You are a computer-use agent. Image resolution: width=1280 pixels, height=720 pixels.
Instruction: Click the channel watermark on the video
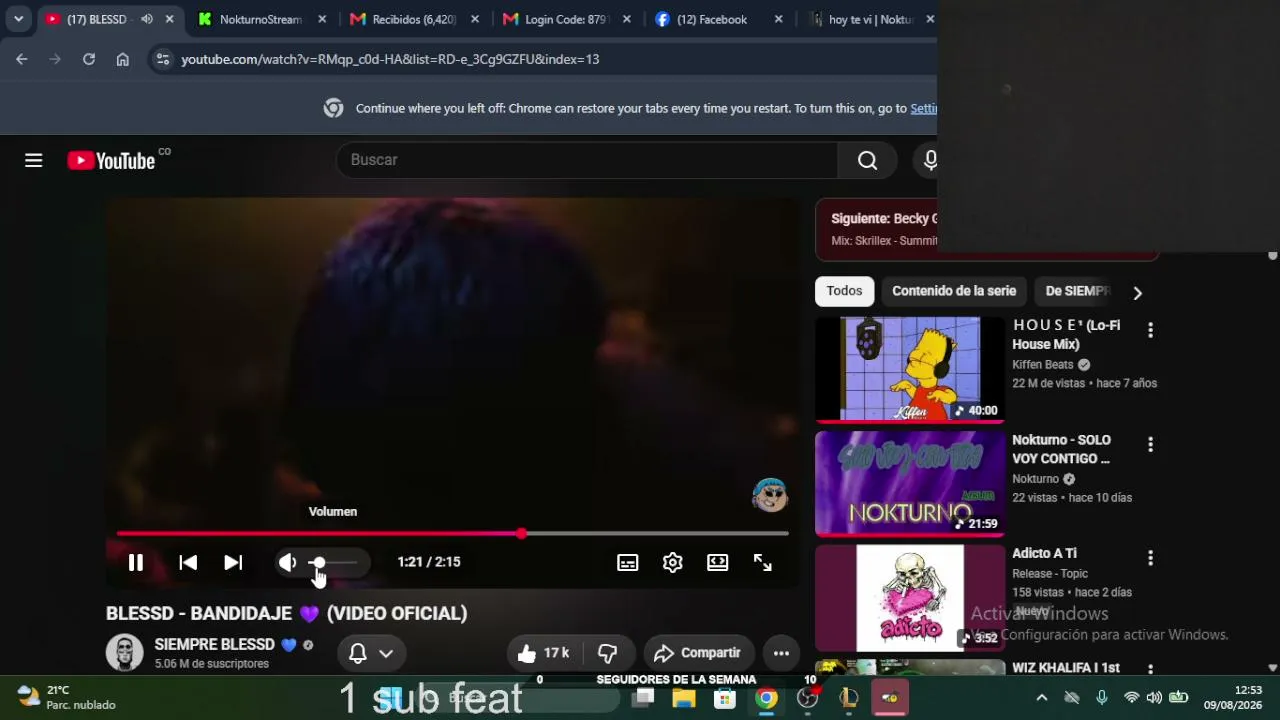(770, 494)
